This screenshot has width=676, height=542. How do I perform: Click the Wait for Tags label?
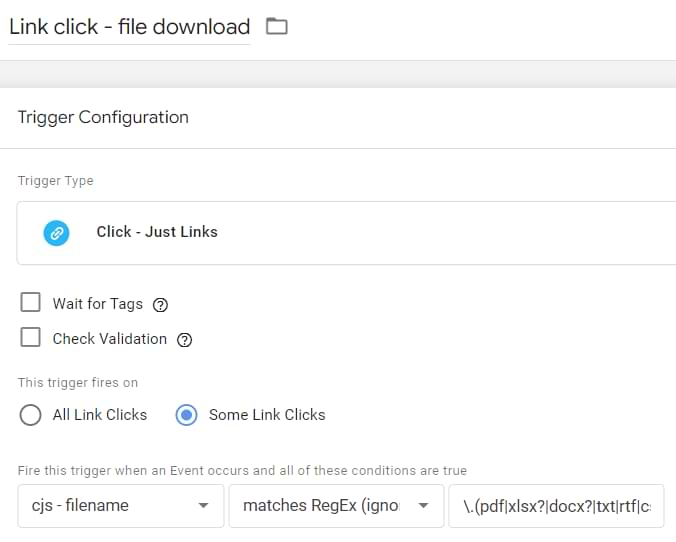click(98, 304)
